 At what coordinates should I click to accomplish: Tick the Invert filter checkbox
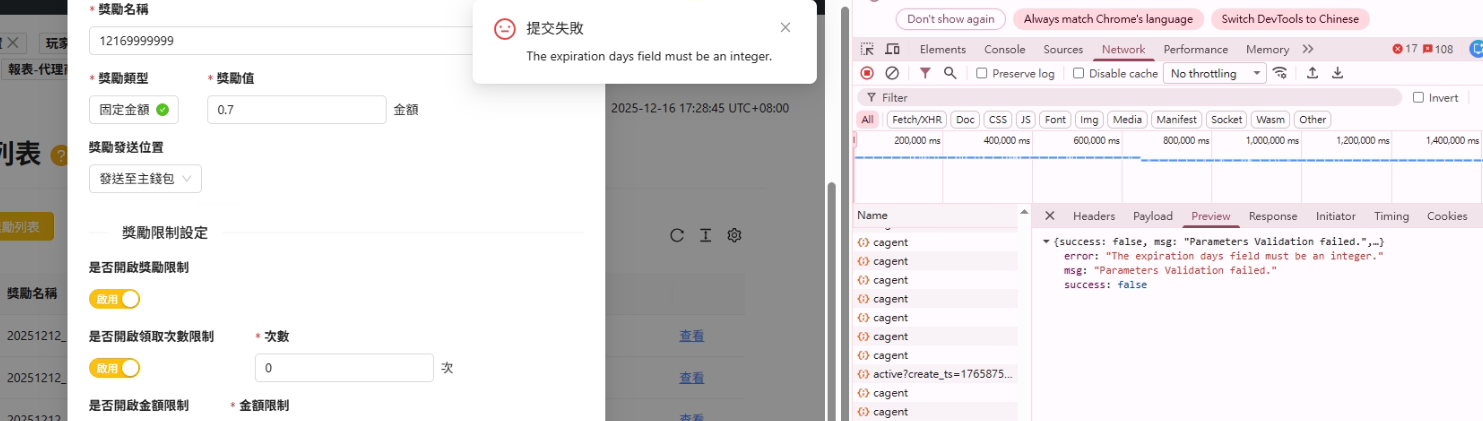(x=1418, y=97)
